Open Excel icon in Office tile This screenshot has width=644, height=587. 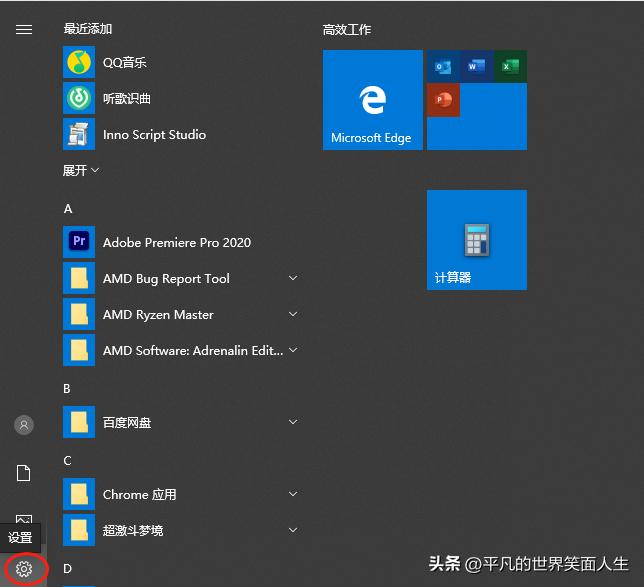(x=510, y=67)
